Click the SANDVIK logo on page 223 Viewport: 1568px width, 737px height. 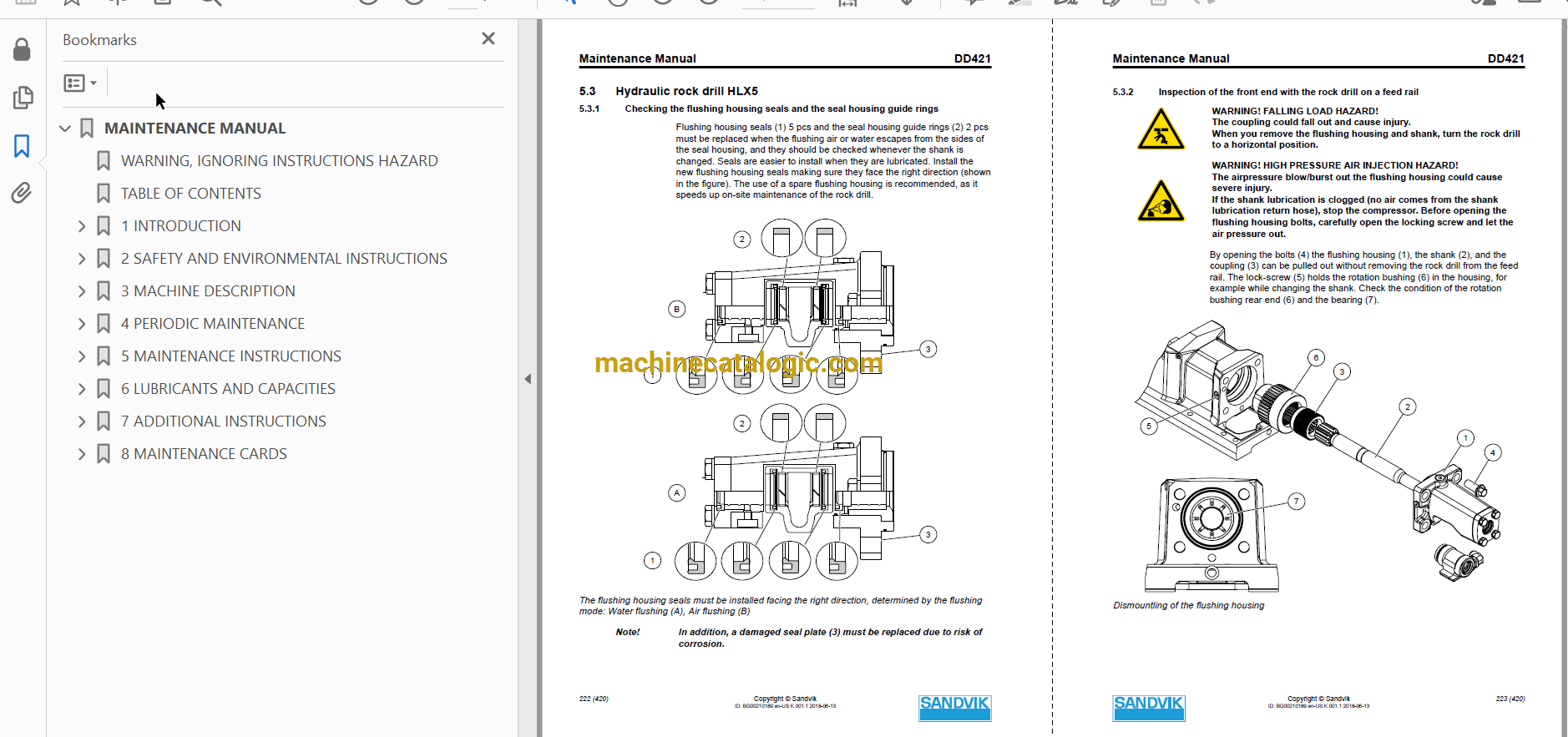click(x=1149, y=708)
